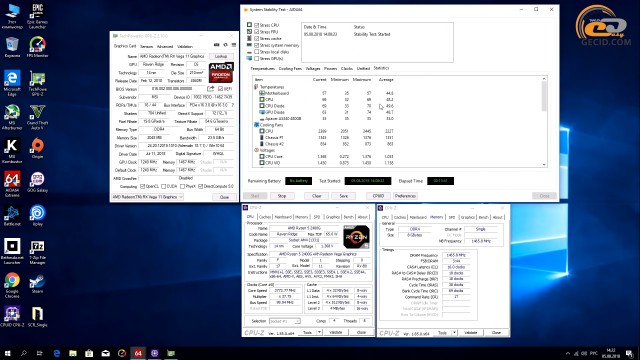Image resolution: width=640 pixels, height=360 pixels.
Task: Select Voltages group in statistics list
Action: (267, 150)
